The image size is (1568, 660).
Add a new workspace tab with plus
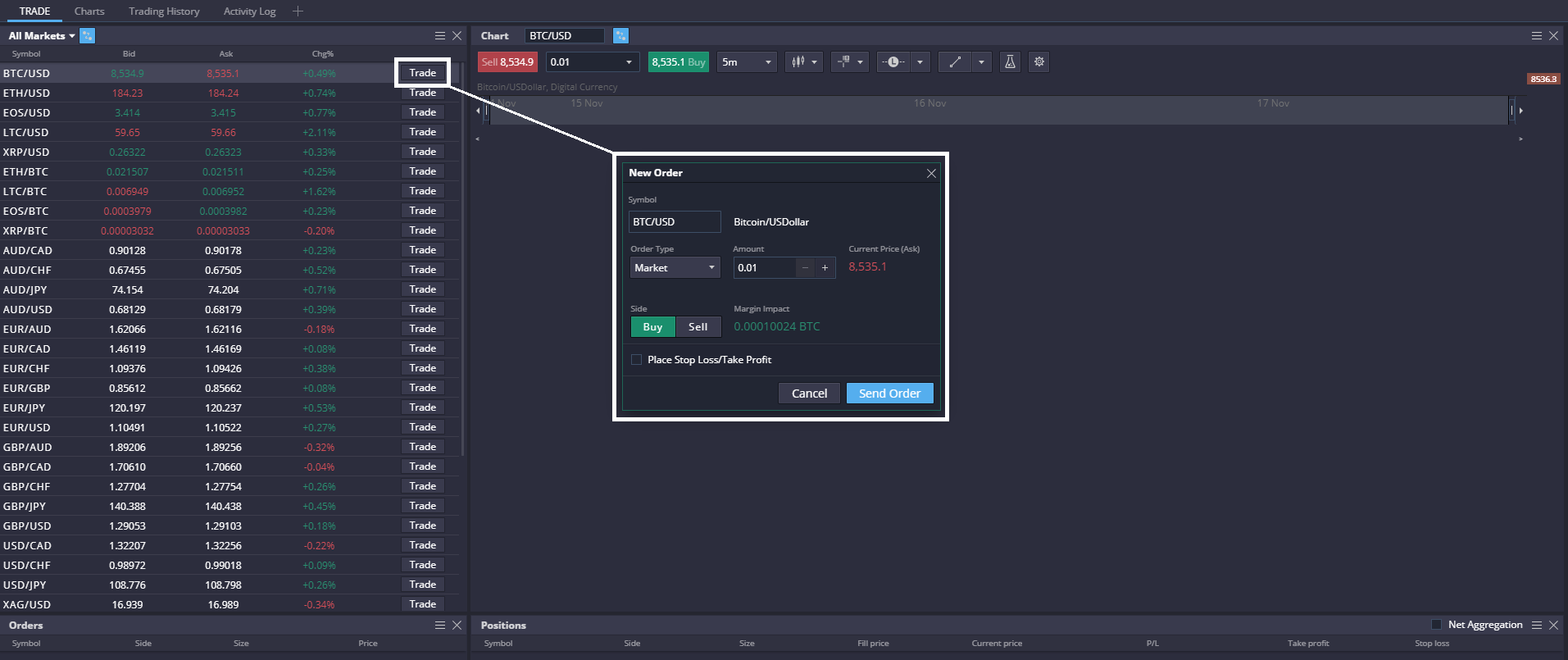[x=298, y=11]
